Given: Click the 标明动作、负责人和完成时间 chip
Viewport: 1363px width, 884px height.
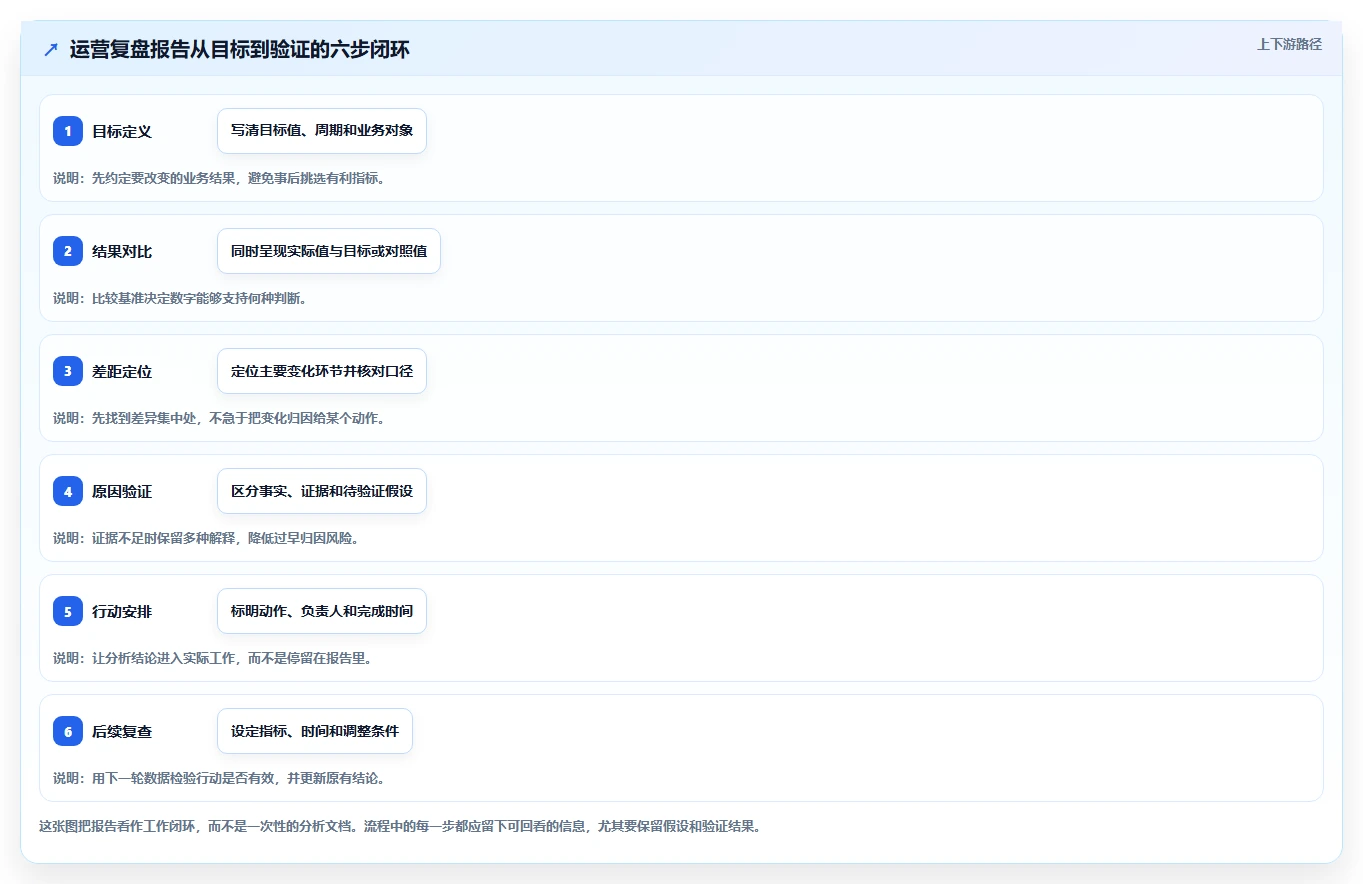Looking at the screenshot, I should tap(322, 611).
